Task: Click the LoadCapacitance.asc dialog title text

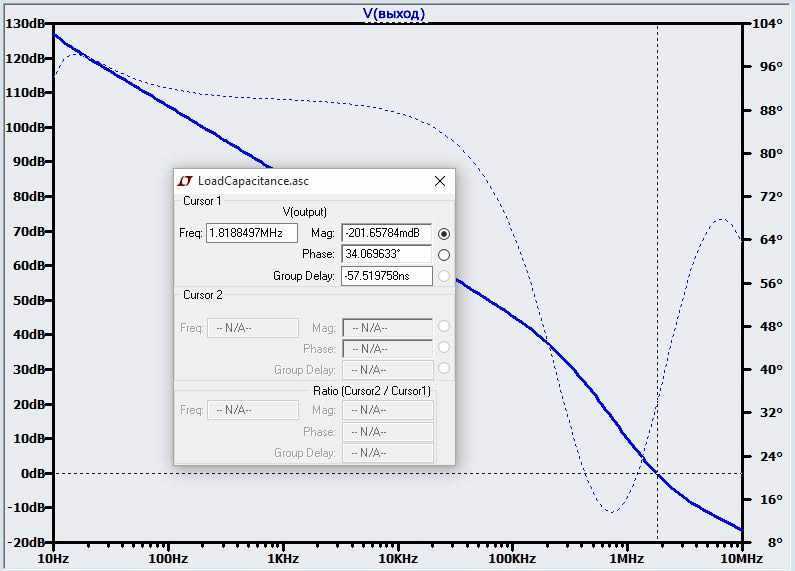Action: coord(253,181)
